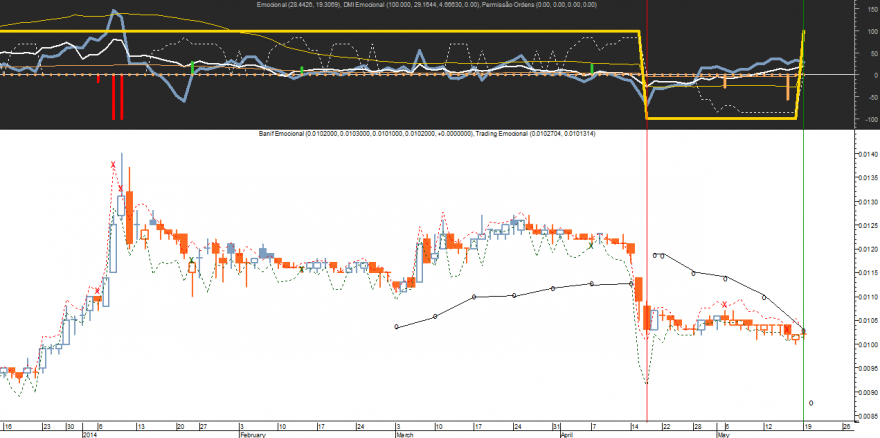Click the 0.0085 price axis label
880x438 pixels.
pos(867,416)
